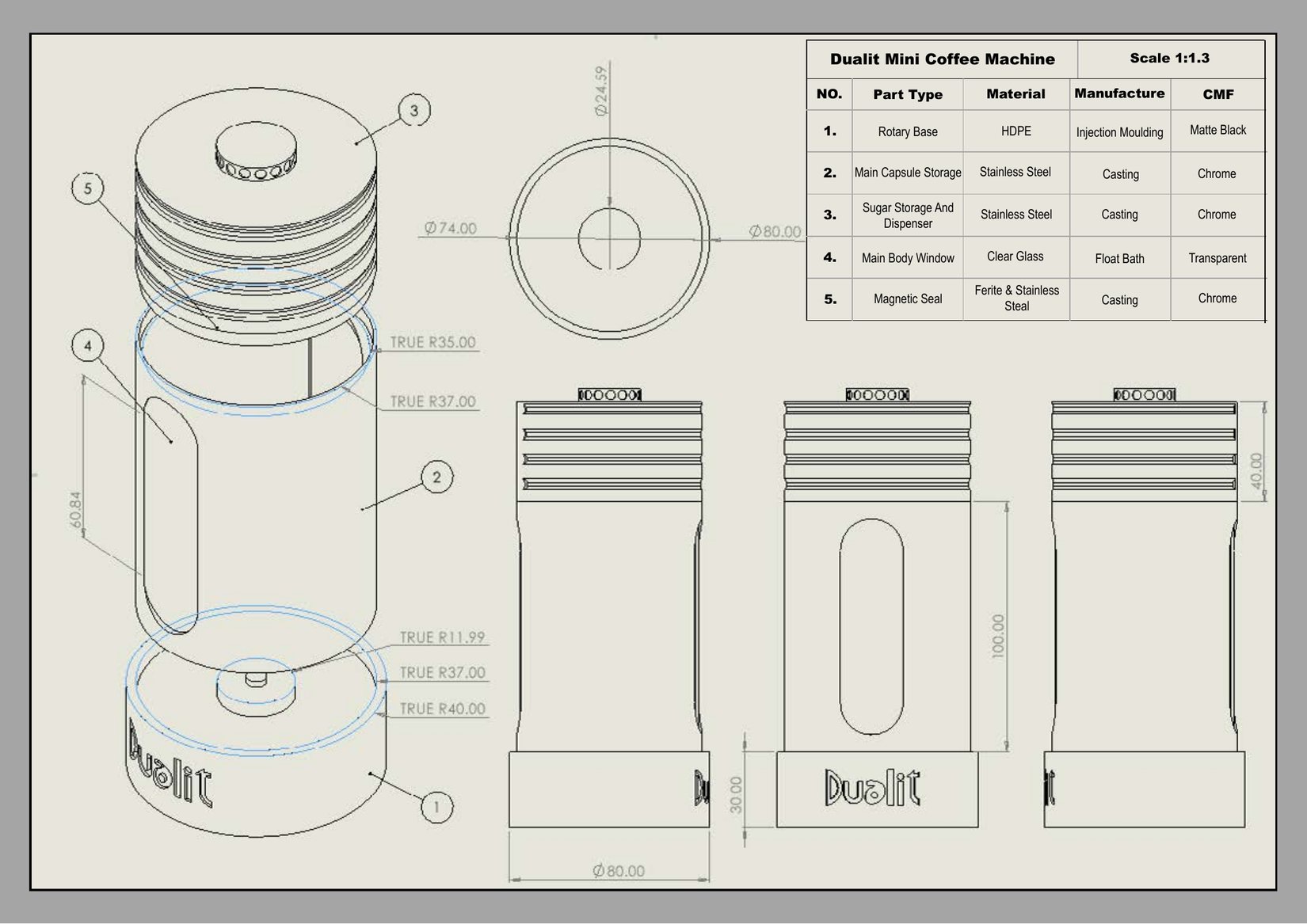Select the 'CMF' column header
Viewport: 1307px width, 924px height.
[x=1217, y=94]
